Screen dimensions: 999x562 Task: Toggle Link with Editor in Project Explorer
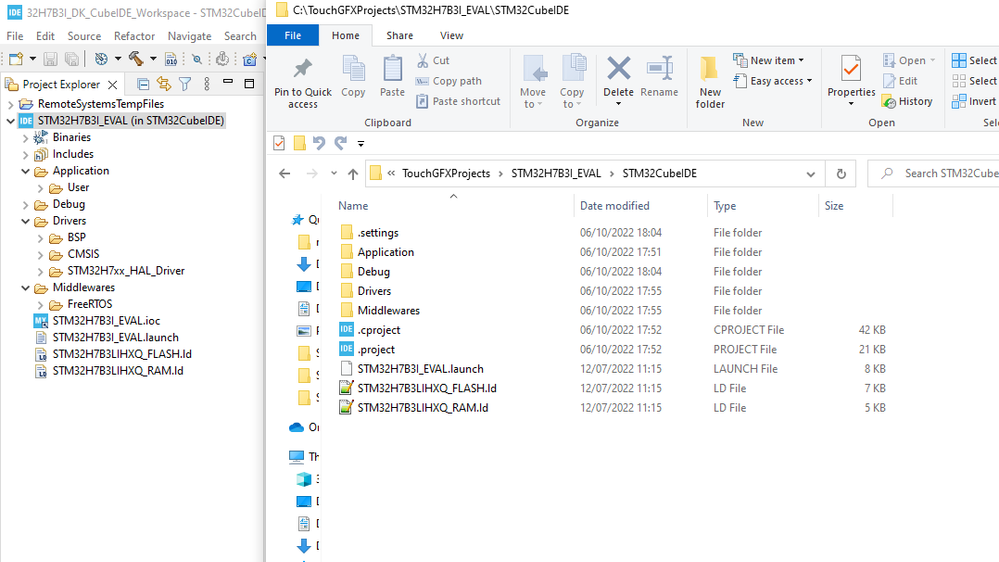(x=164, y=84)
